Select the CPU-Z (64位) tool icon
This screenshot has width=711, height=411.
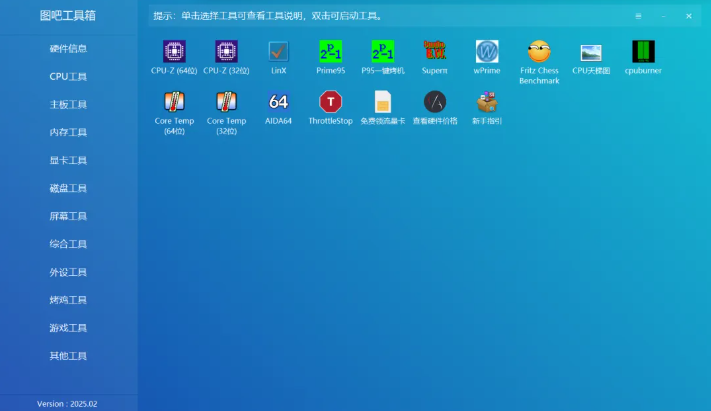(x=174, y=51)
